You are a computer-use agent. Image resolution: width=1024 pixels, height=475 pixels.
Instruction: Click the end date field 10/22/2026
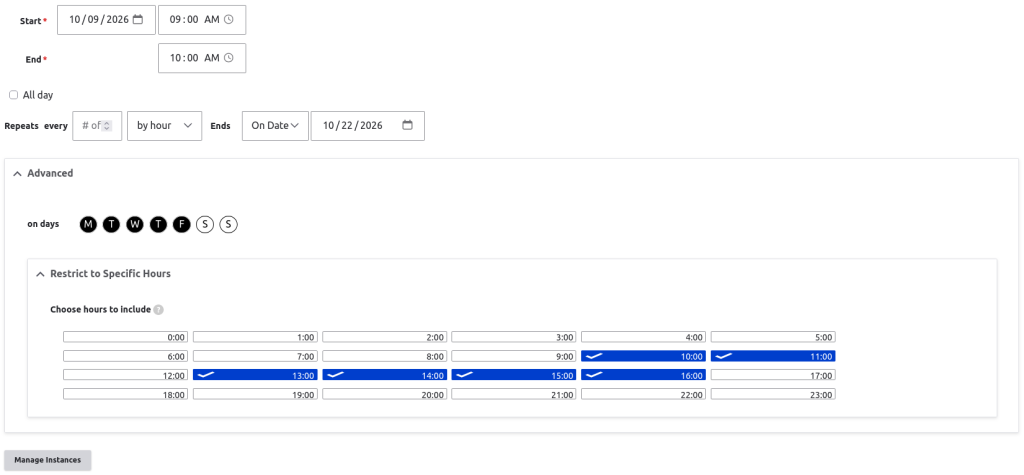(368, 125)
